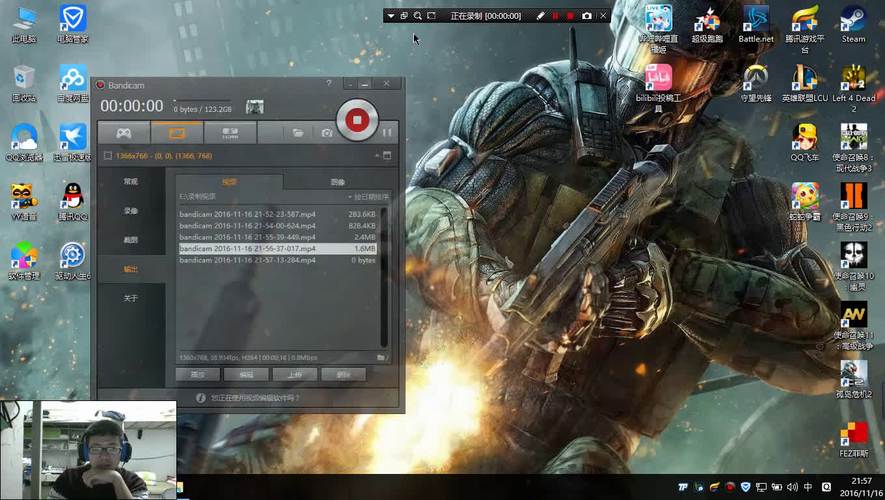This screenshot has width=885, height=500.
Task: Switch to the second tab in output panel
Action: (338, 182)
